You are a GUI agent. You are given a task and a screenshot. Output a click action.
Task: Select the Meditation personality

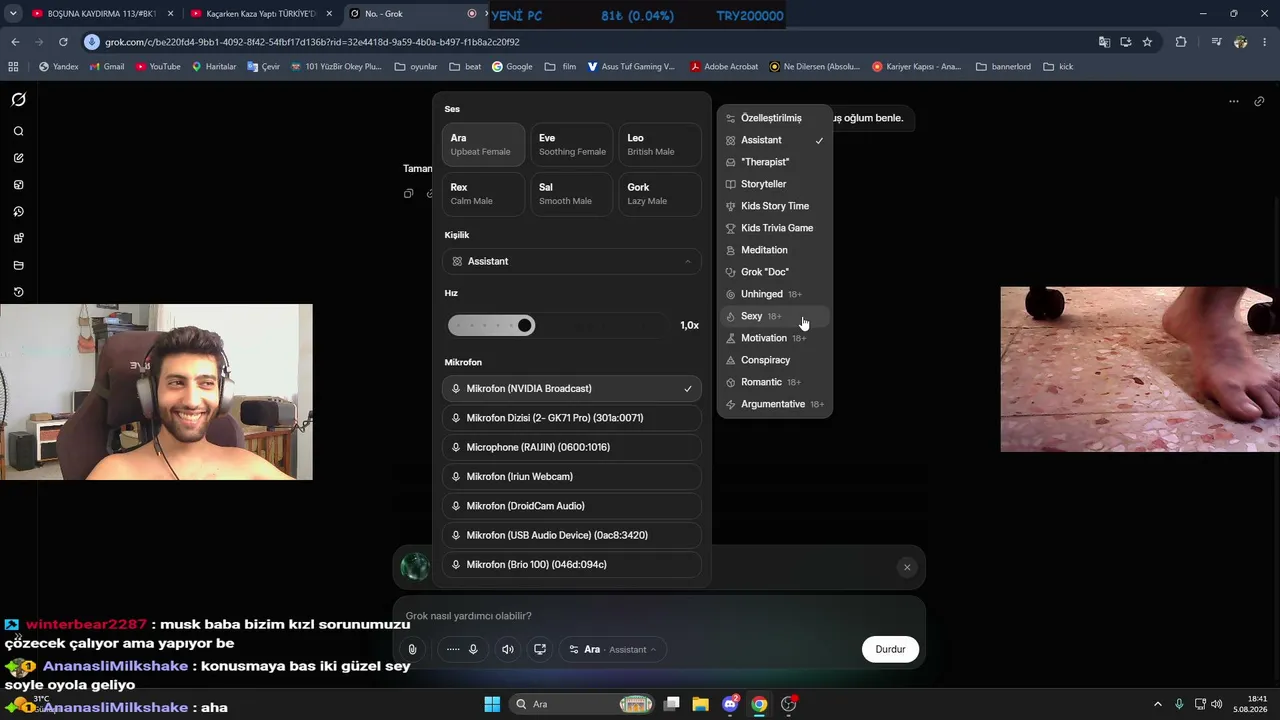775,250
